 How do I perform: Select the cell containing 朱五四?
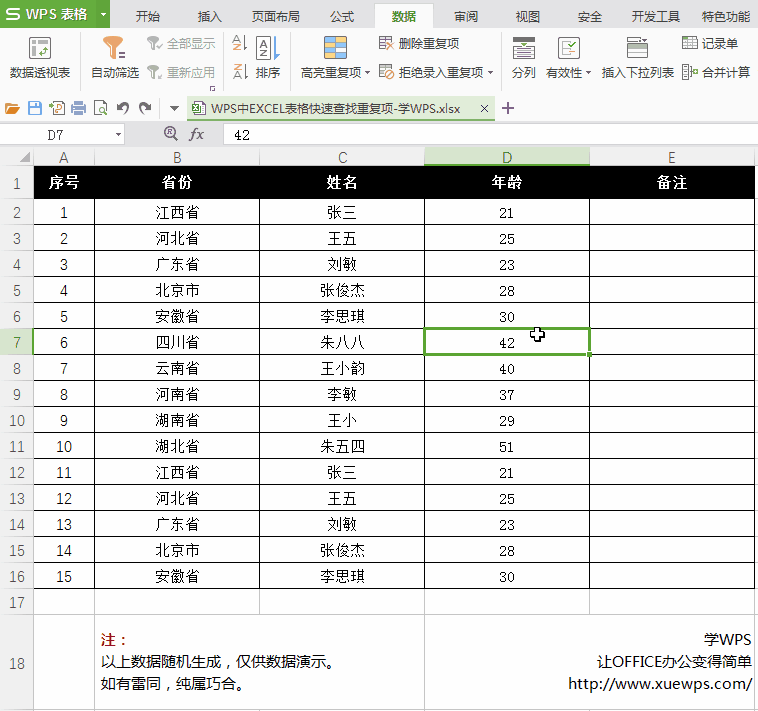342,446
